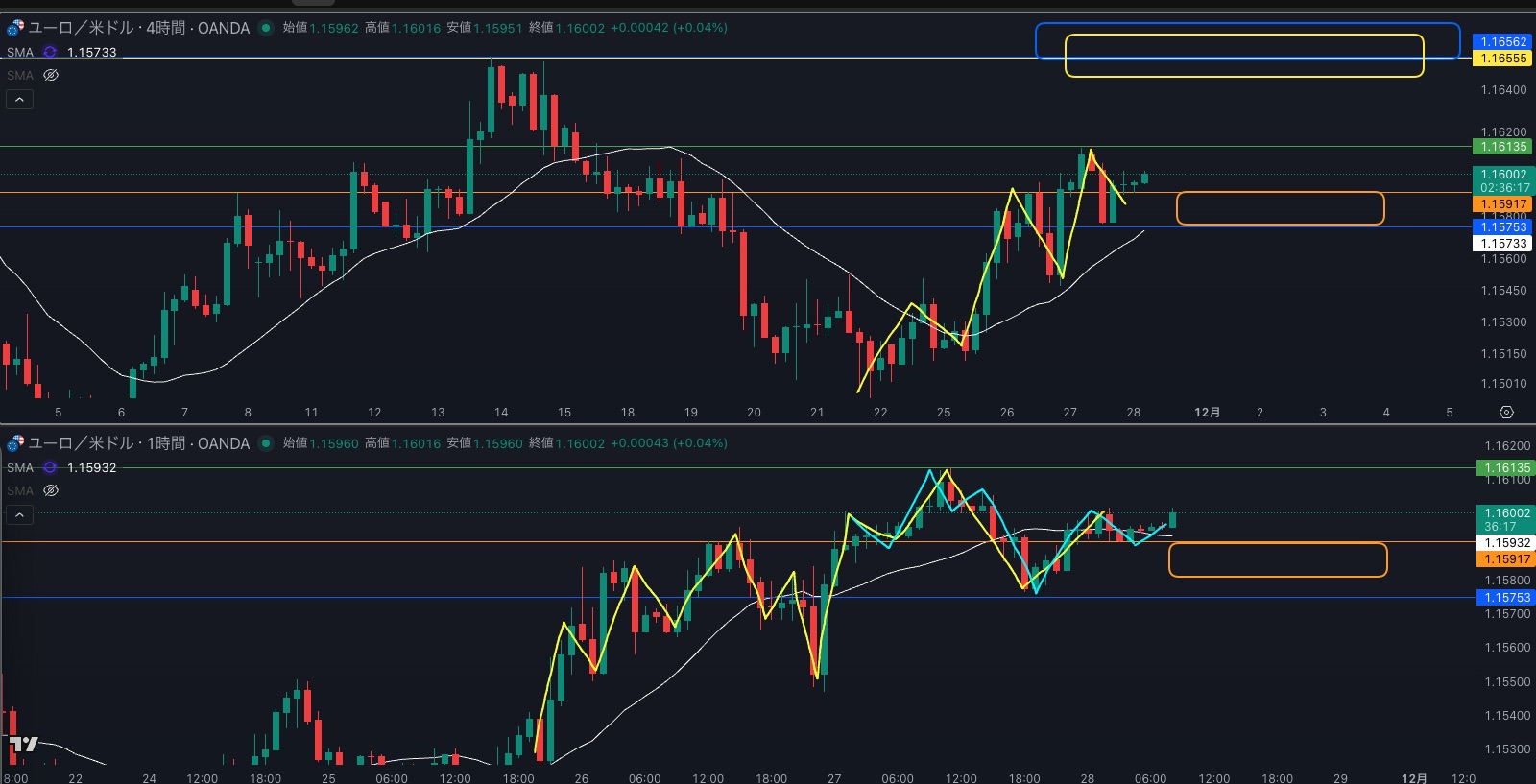Click the green 1.16135 price label on bottom chart

click(1503, 468)
